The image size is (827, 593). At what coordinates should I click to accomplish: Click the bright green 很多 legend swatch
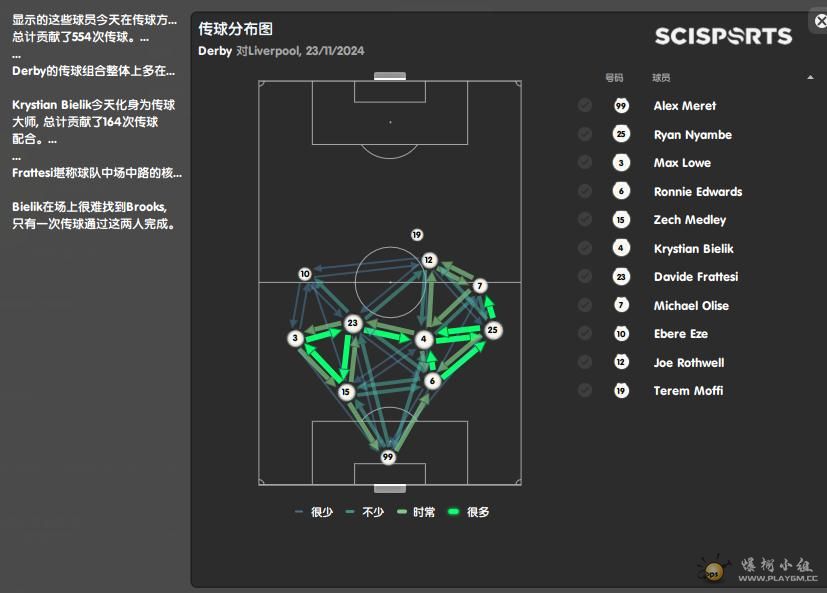click(453, 511)
